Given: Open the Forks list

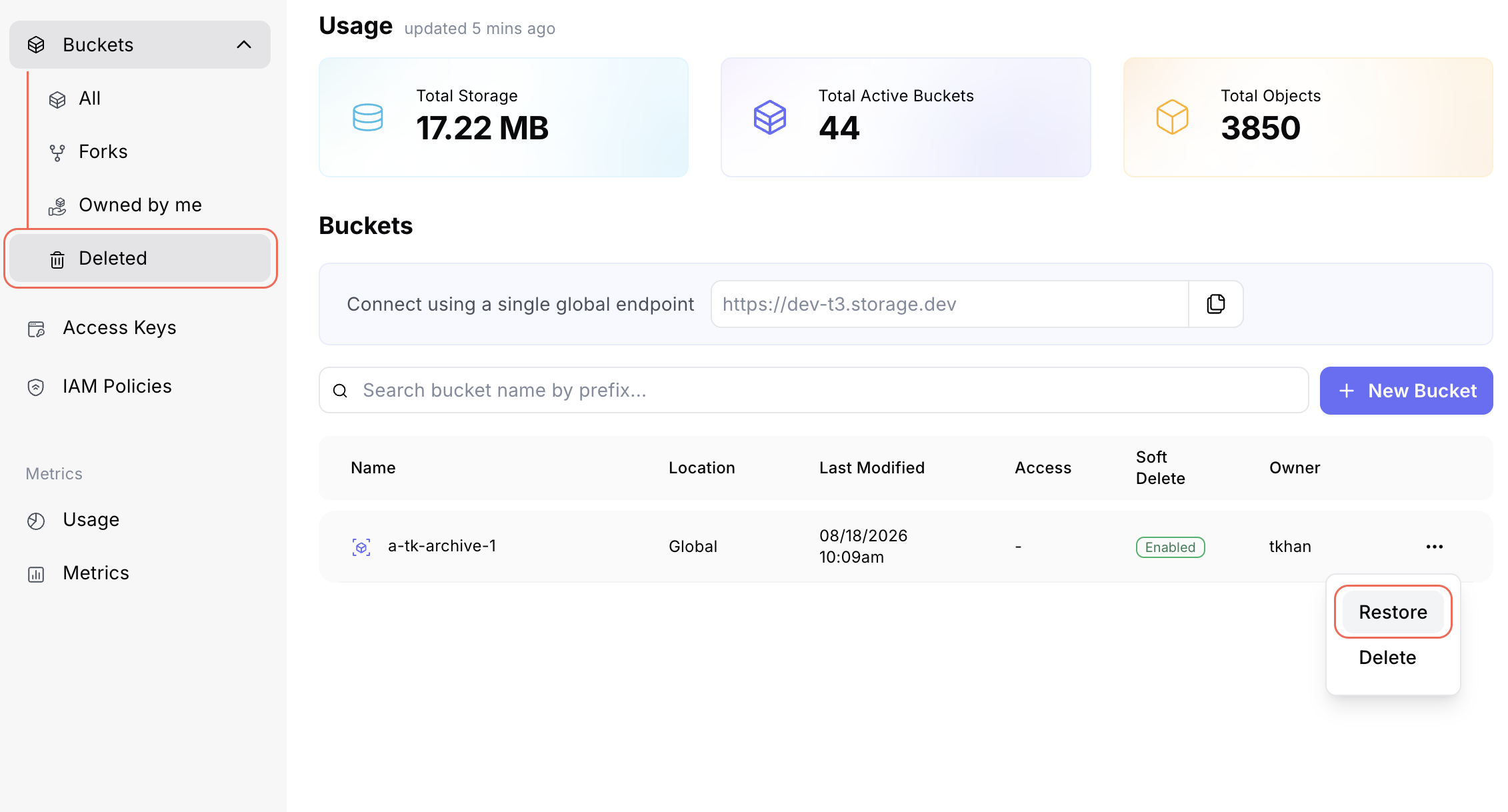Looking at the screenshot, I should [x=103, y=151].
